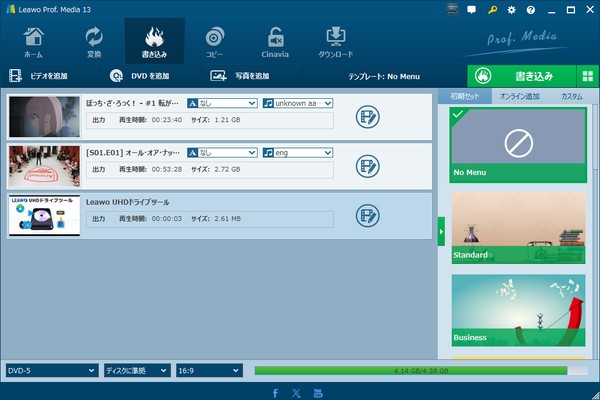Click the graphics card acceleration icon

coord(452,10)
